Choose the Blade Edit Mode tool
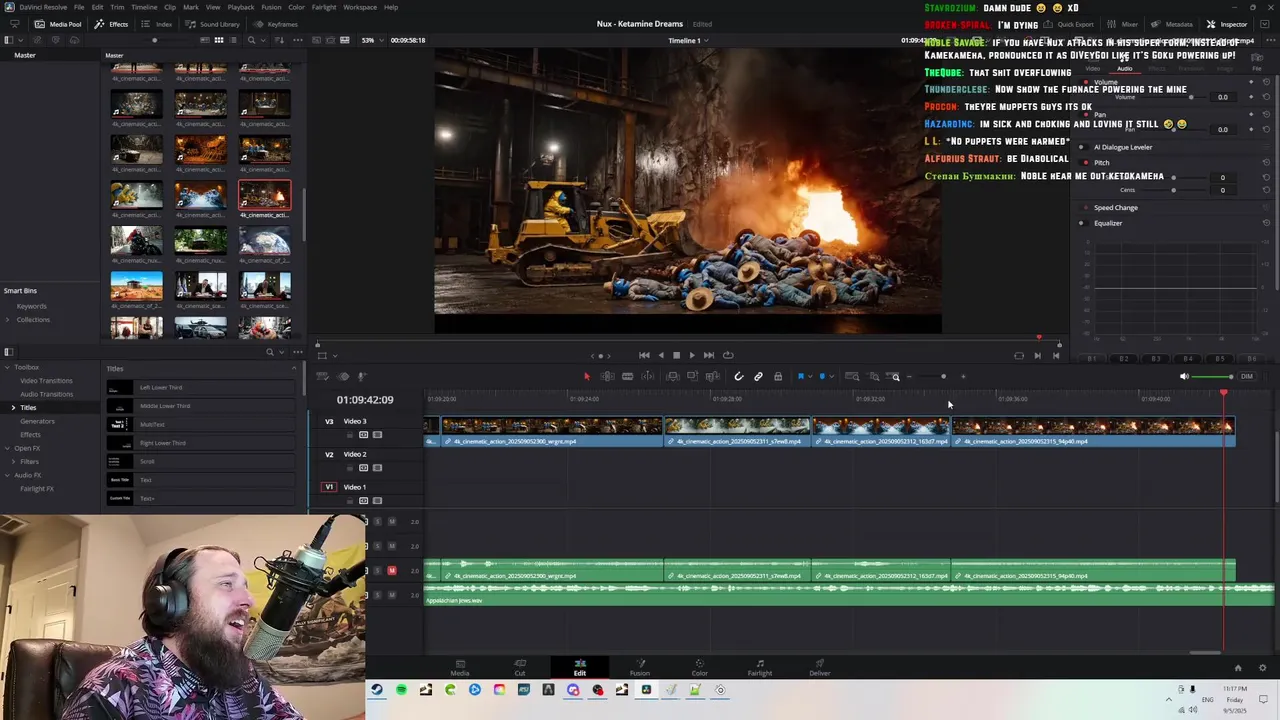Image resolution: width=1280 pixels, height=720 pixels. [627, 376]
